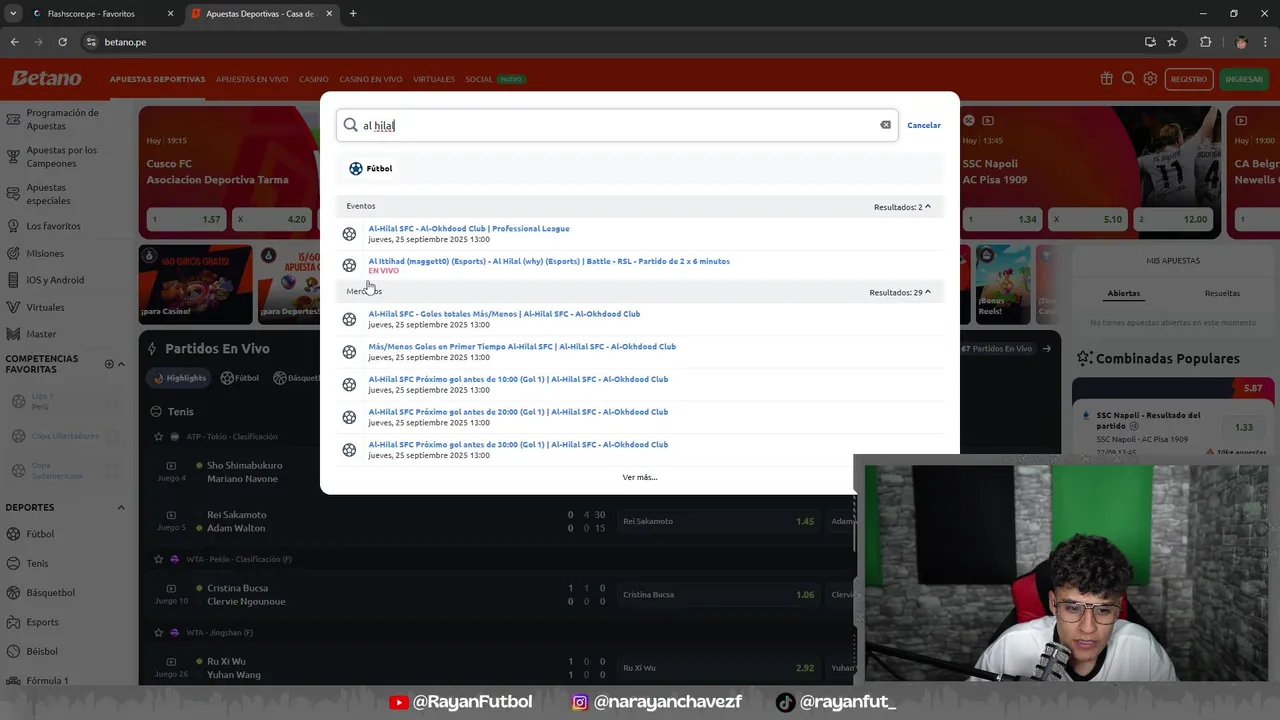The image size is (1280, 720).
Task: Open Chrome profile avatar
Action: click(x=1241, y=42)
